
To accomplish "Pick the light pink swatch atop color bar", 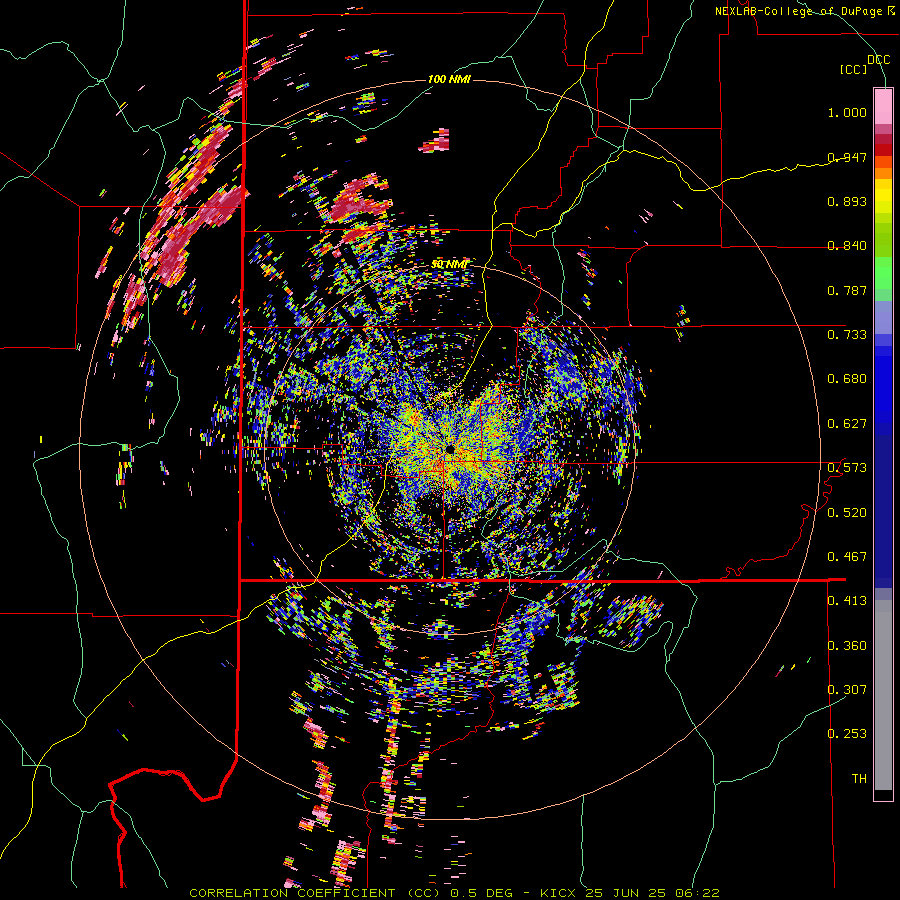I will pos(883,107).
